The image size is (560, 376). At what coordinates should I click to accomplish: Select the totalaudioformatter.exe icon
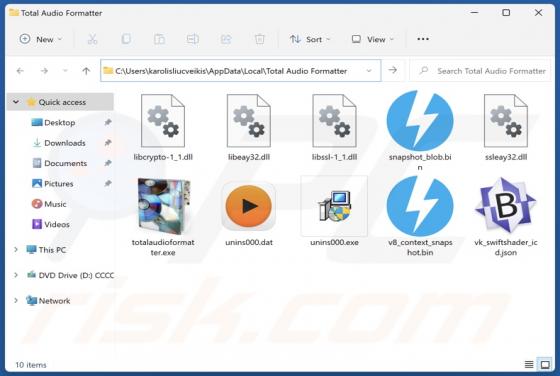(164, 206)
